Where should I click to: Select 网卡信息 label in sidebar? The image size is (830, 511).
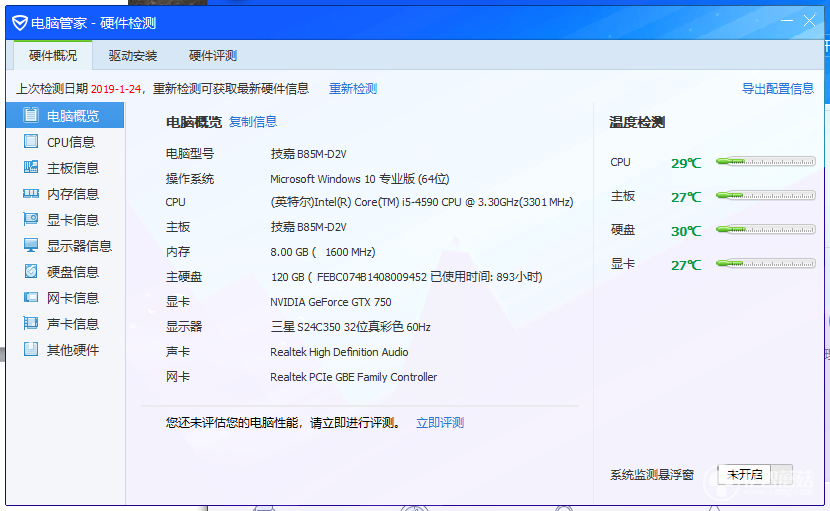(73, 298)
